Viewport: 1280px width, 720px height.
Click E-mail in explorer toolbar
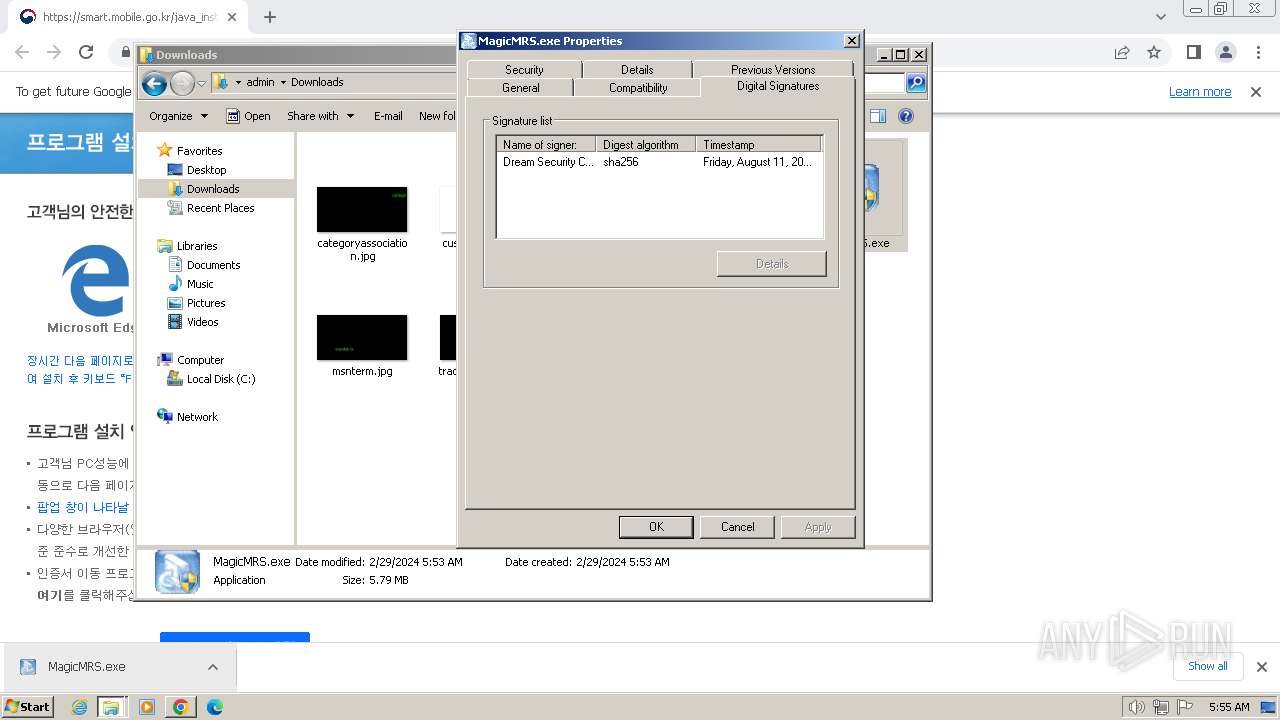click(x=388, y=116)
